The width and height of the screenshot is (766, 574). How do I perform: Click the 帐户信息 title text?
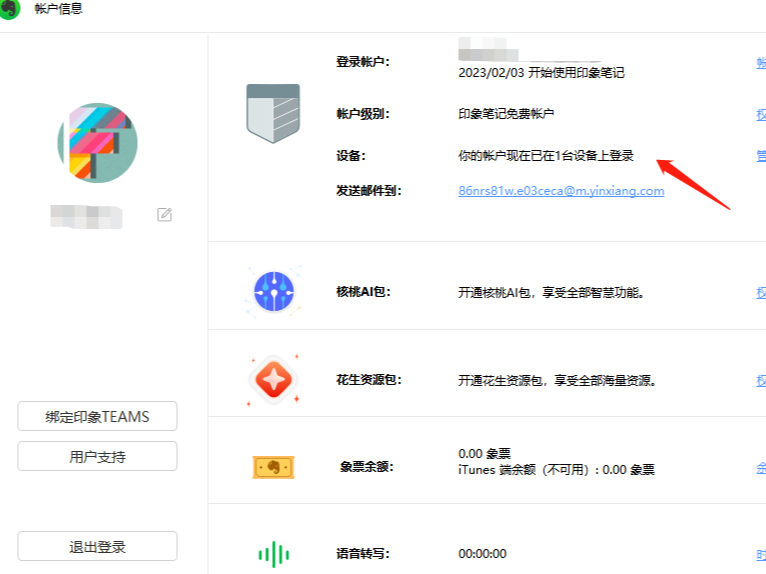(59, 9)
